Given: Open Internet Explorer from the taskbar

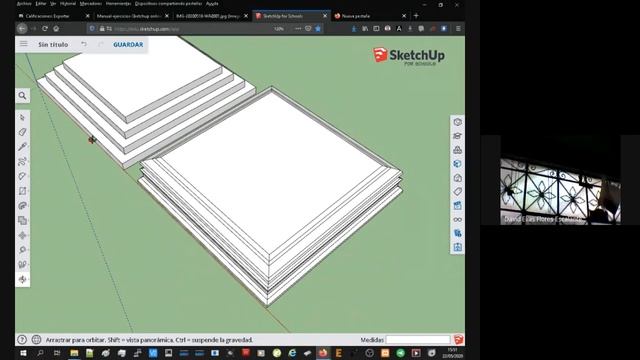Looking at the screenshot, I should pyautogui.click(x=292, y=353).
